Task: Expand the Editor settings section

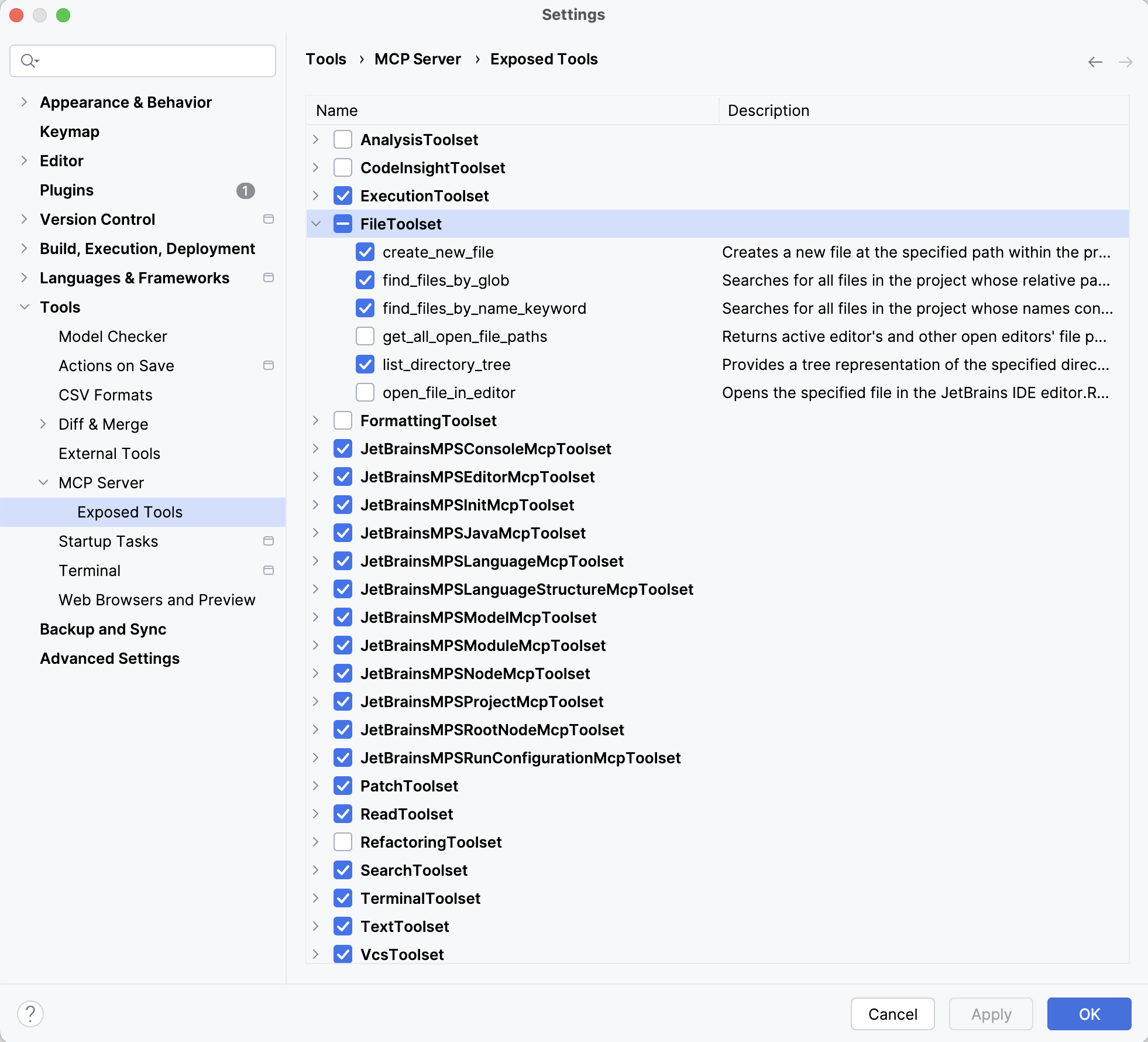Action: 24,161
